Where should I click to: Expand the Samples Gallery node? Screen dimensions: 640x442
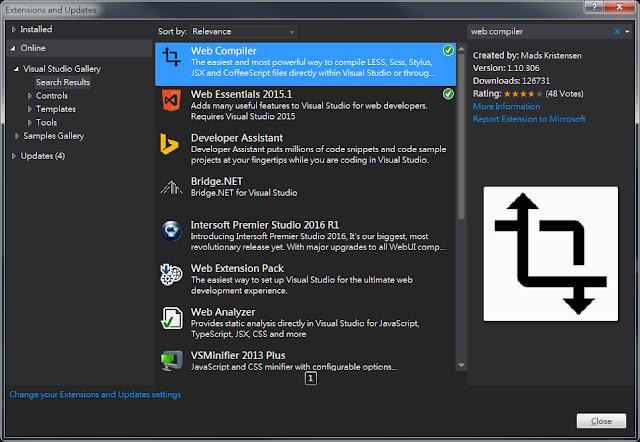17,136
